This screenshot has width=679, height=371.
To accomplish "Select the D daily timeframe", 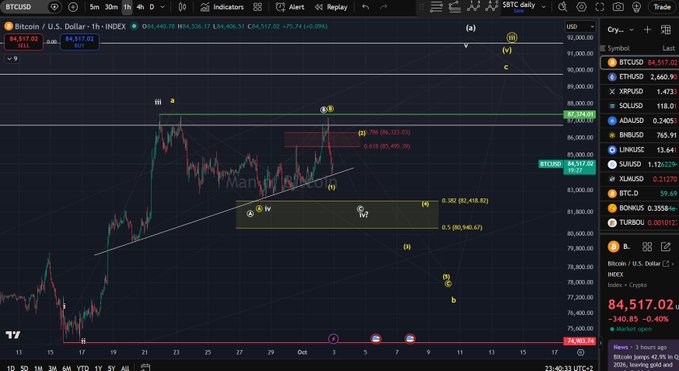I will pos(152,7).
